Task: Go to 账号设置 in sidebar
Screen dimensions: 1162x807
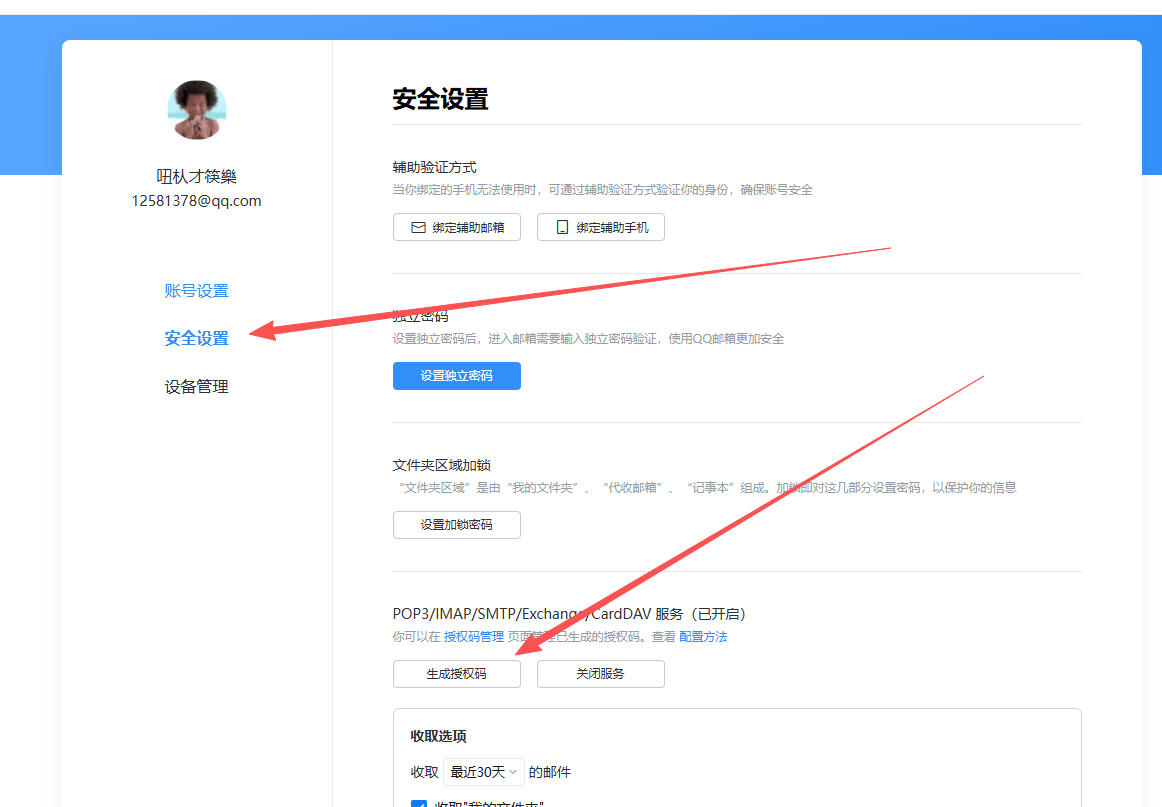Action: click(x=197, y=291)
